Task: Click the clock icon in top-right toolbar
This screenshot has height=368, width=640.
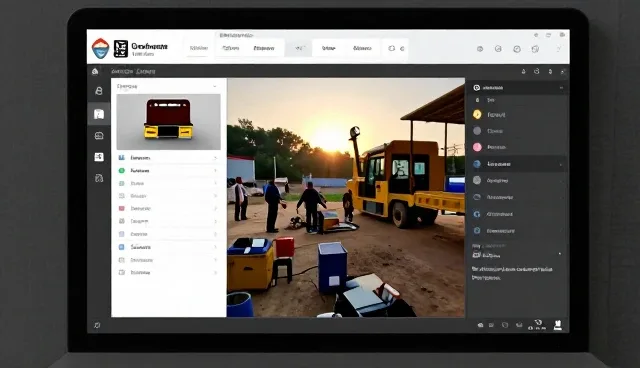Action: [x=517, y=49]
